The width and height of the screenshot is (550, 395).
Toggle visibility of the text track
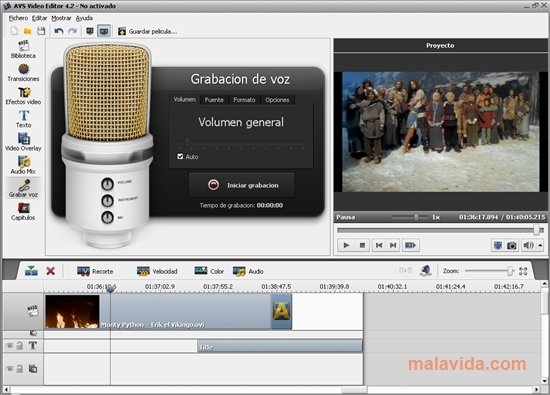pyautogui.click(x=9, y=346)
